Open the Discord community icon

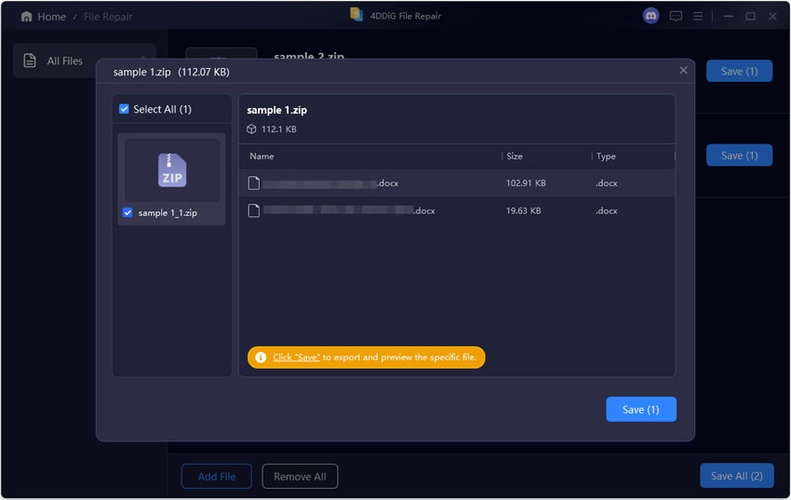pyautogui.click(x=651, y=16)
